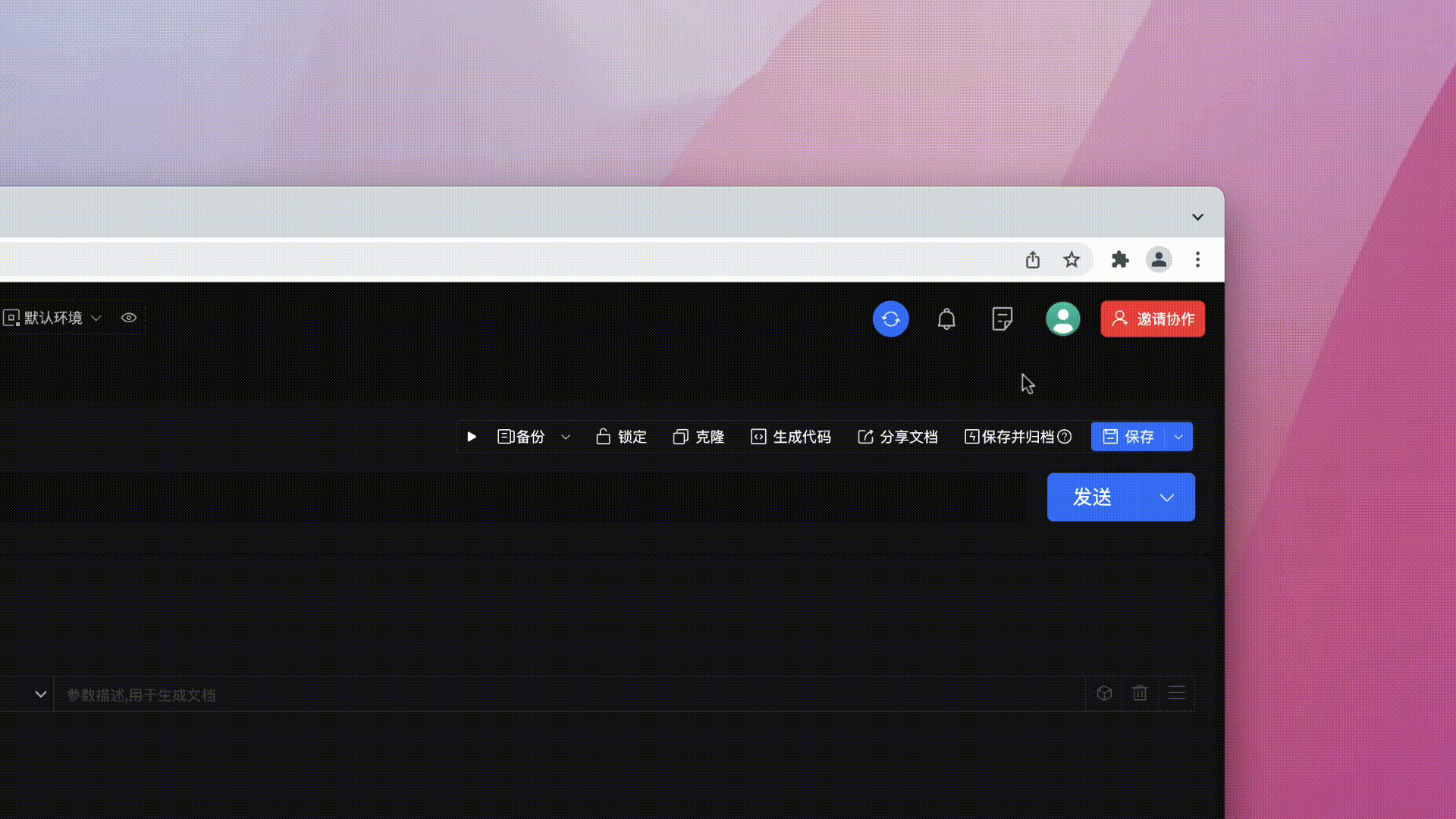
Task: Click the hamburger lines icon in parameter row
Action: click(x=1176, y=693)
